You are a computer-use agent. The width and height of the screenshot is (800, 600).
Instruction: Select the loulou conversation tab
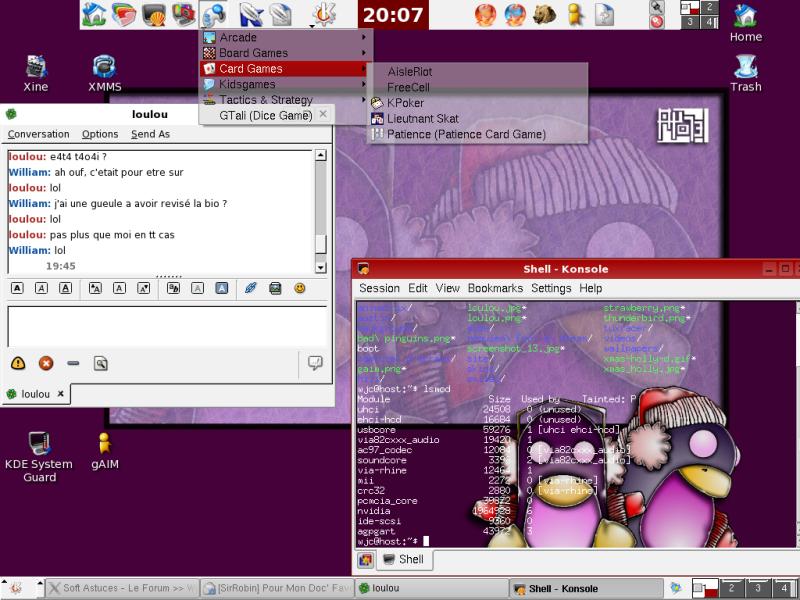pos(35,394)
